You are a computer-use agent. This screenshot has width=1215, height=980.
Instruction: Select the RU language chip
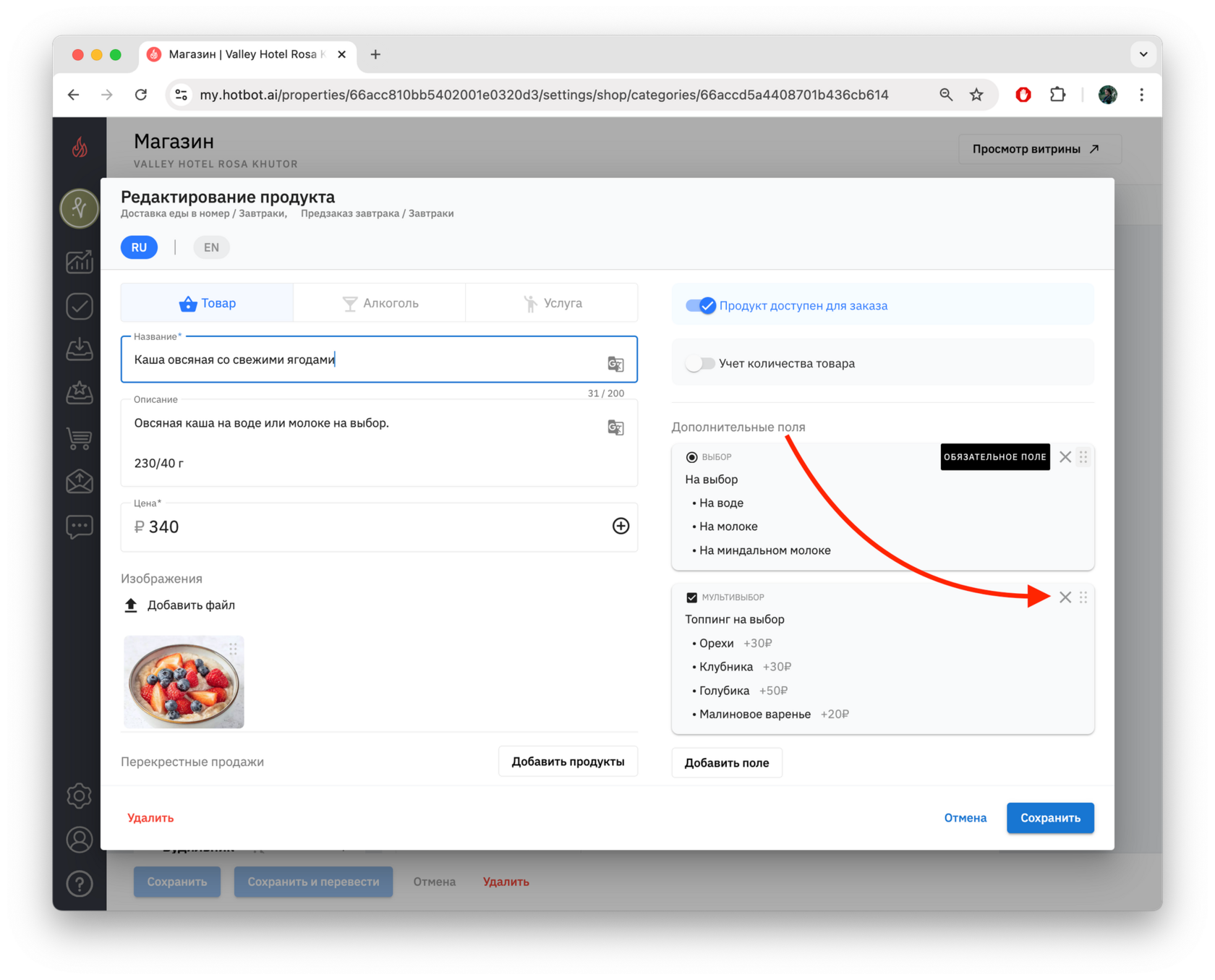[x=139, y=247]
